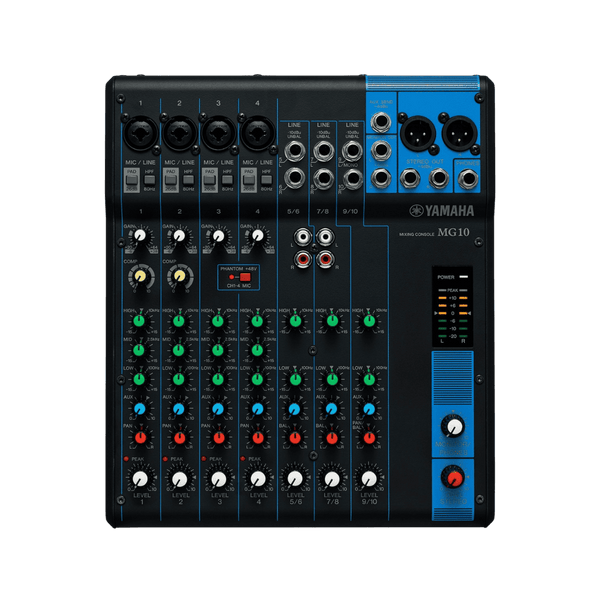Viewport: 600px width, 600px height.
Task: Click the AUX SEND output jack
Action: coord(381,122)
